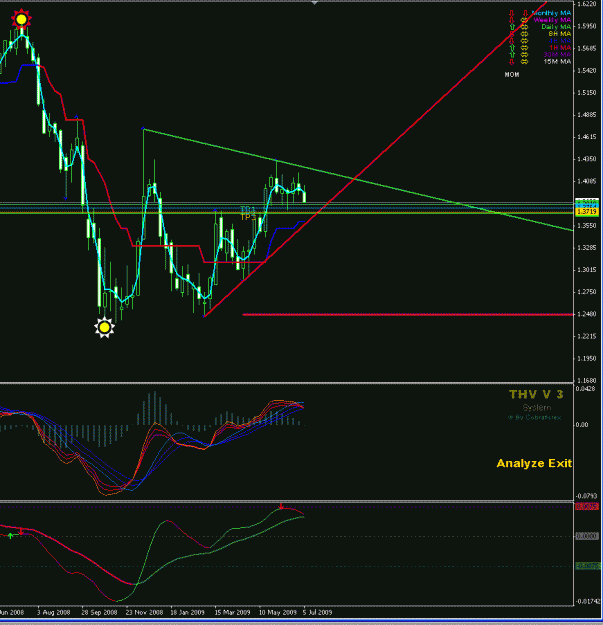
Task: Click the white sun swing-low marker
Action: 104,327
